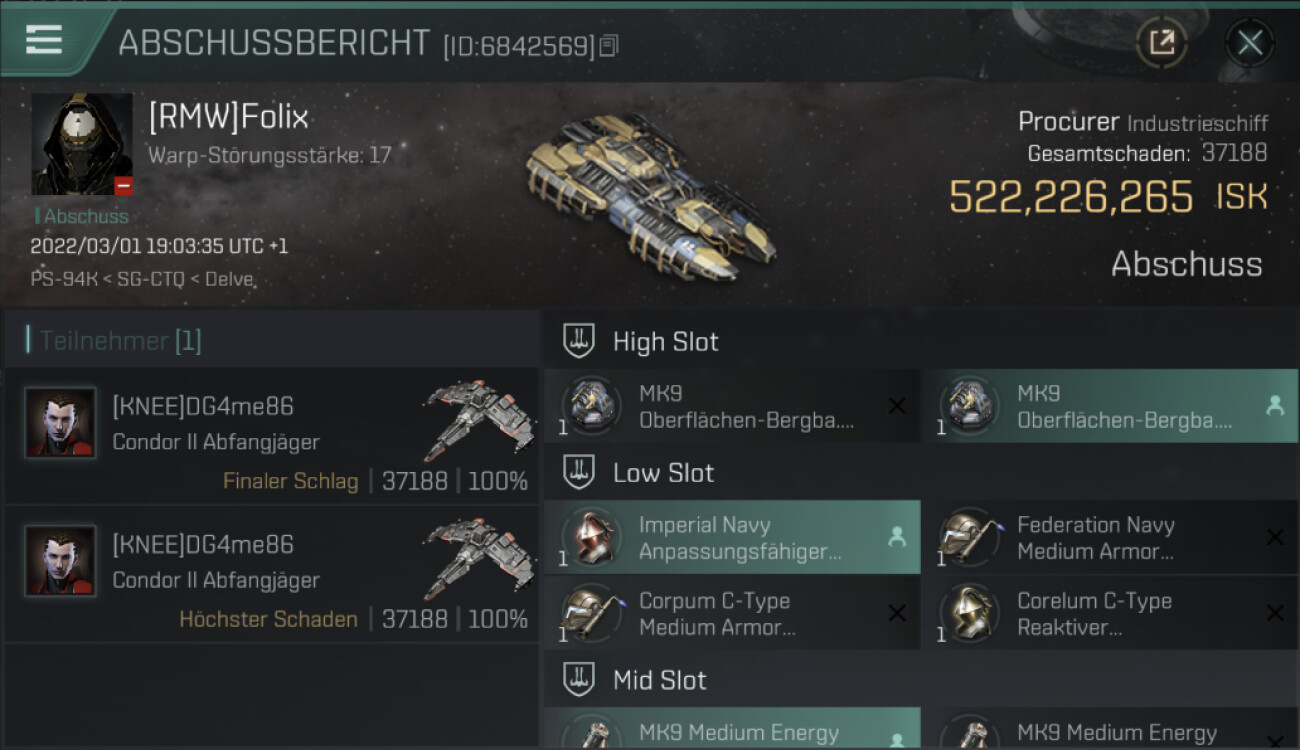The width and height of the screenshot is (1300, 750).
Task: Close the Abschussbericht window
Action: pos(1249,42)
